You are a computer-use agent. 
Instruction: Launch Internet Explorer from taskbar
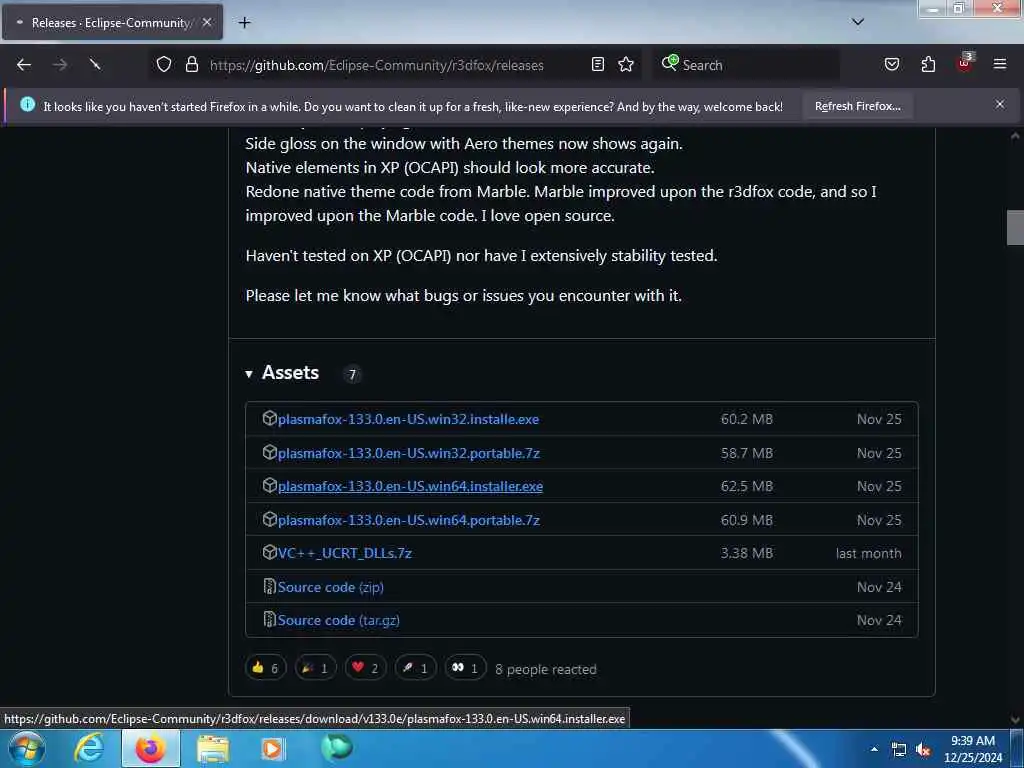pos(88,748)
